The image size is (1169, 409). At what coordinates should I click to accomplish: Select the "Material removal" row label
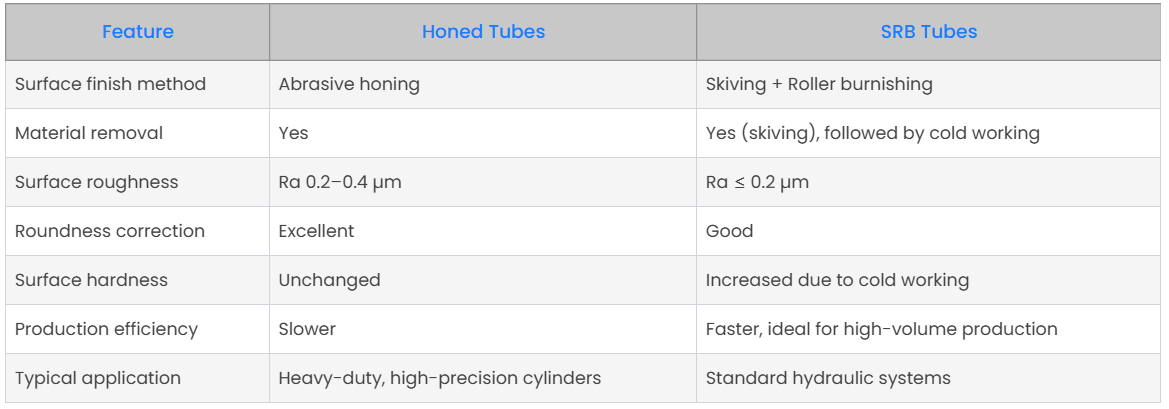[x=89, y=133]
